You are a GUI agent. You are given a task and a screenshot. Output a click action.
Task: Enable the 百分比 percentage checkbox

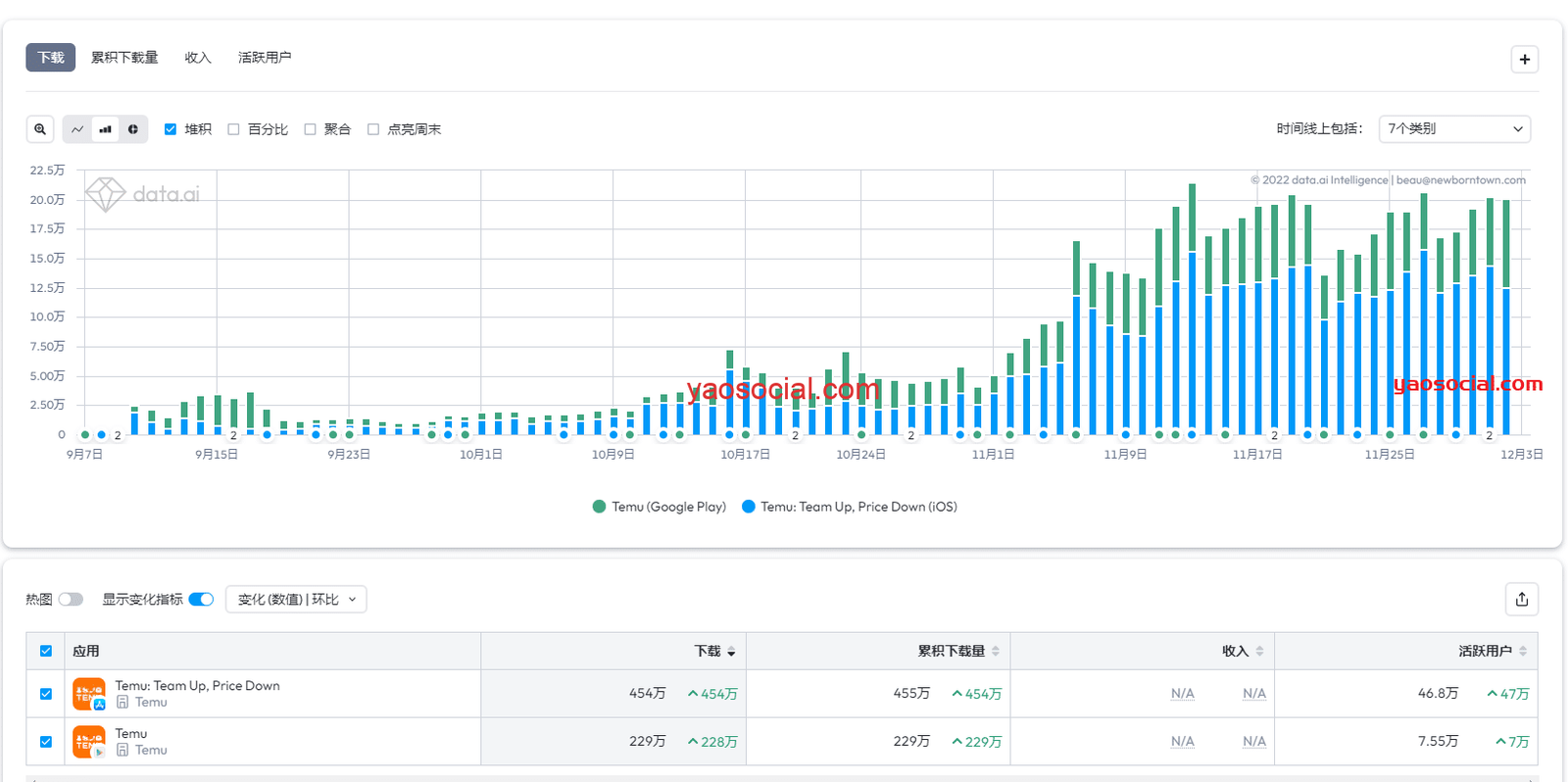point(233,129)
